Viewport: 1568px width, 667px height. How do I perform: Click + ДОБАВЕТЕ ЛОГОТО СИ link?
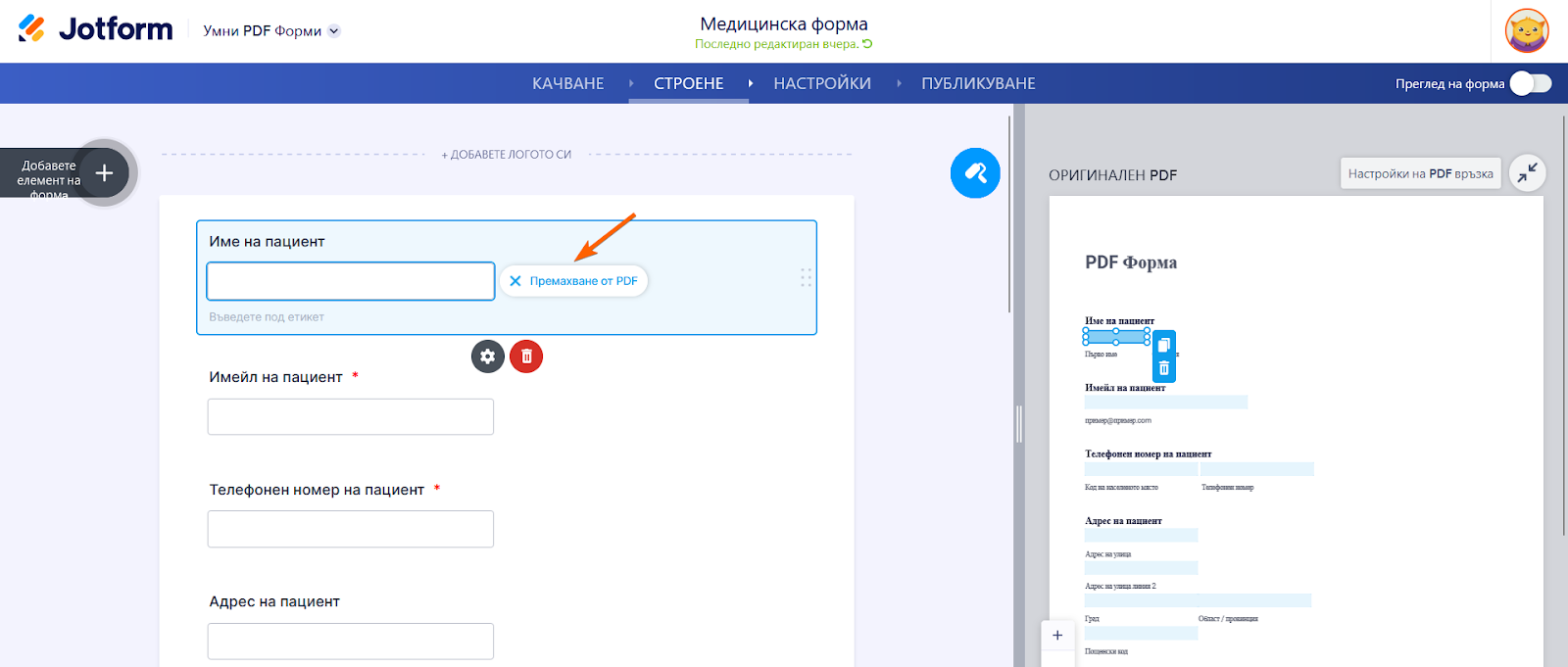pos(507,155)
